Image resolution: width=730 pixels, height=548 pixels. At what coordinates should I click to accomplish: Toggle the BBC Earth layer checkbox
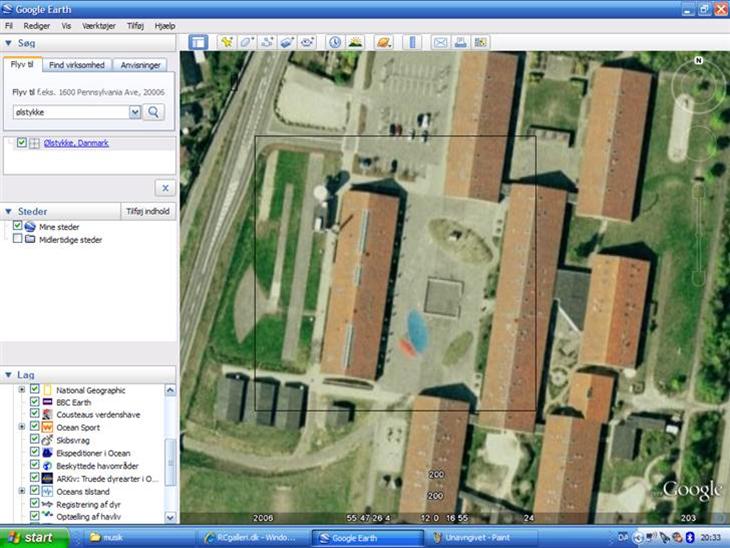click(x=34, y=401)
